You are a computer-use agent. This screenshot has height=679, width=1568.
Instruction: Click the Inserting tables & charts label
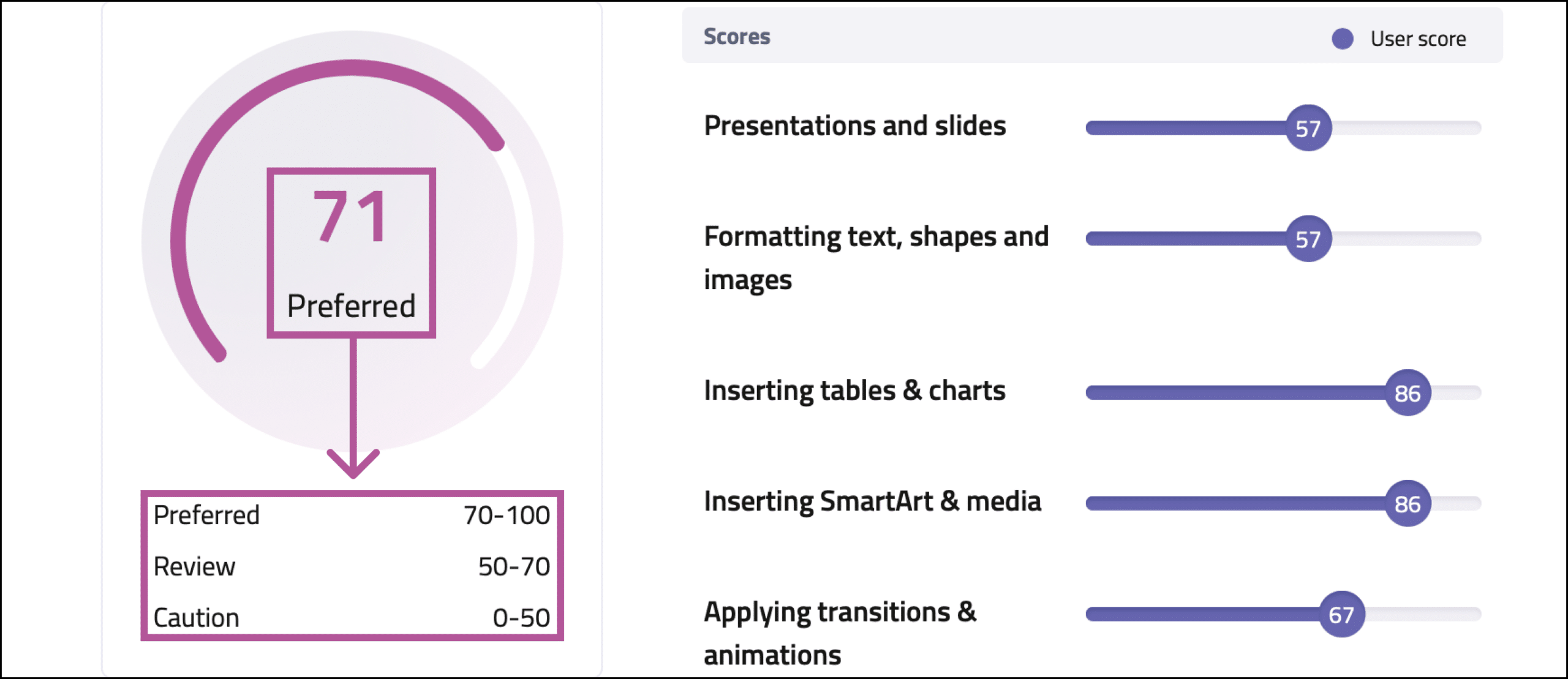[x=854, y=391]
